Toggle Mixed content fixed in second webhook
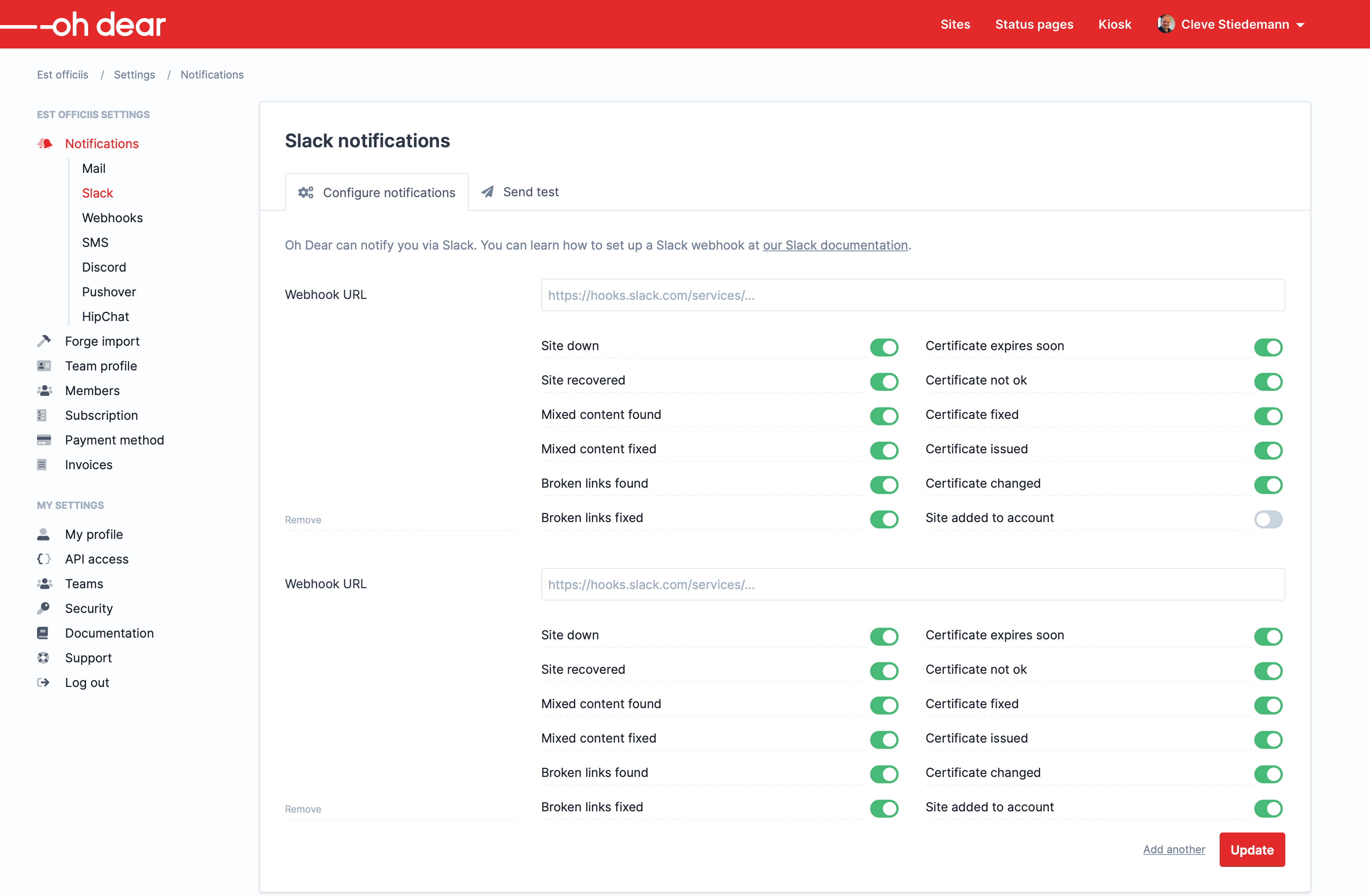This screenshot has width=1370, height=896. [883, 739]
